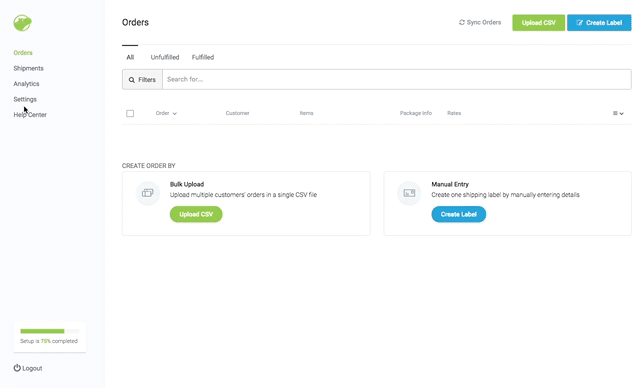Click the Package Info column header
This screenshot has width=640, height=388.
pos(416,113)
